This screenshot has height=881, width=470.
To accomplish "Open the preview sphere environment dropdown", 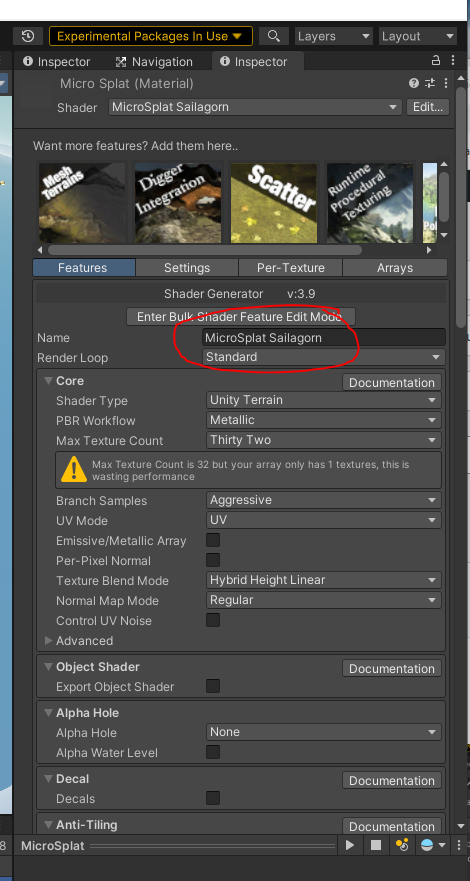I will tap(432, 845).
